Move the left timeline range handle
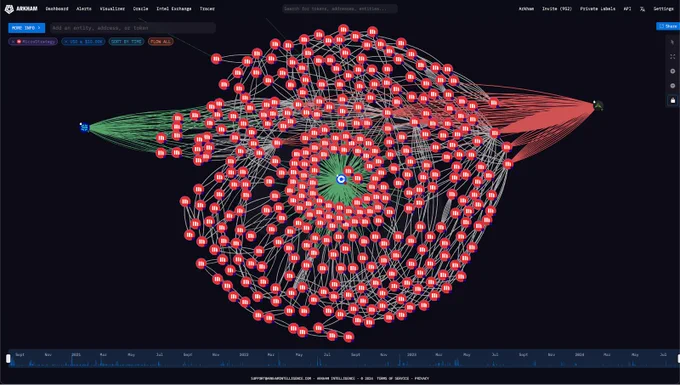 [8, 359]
